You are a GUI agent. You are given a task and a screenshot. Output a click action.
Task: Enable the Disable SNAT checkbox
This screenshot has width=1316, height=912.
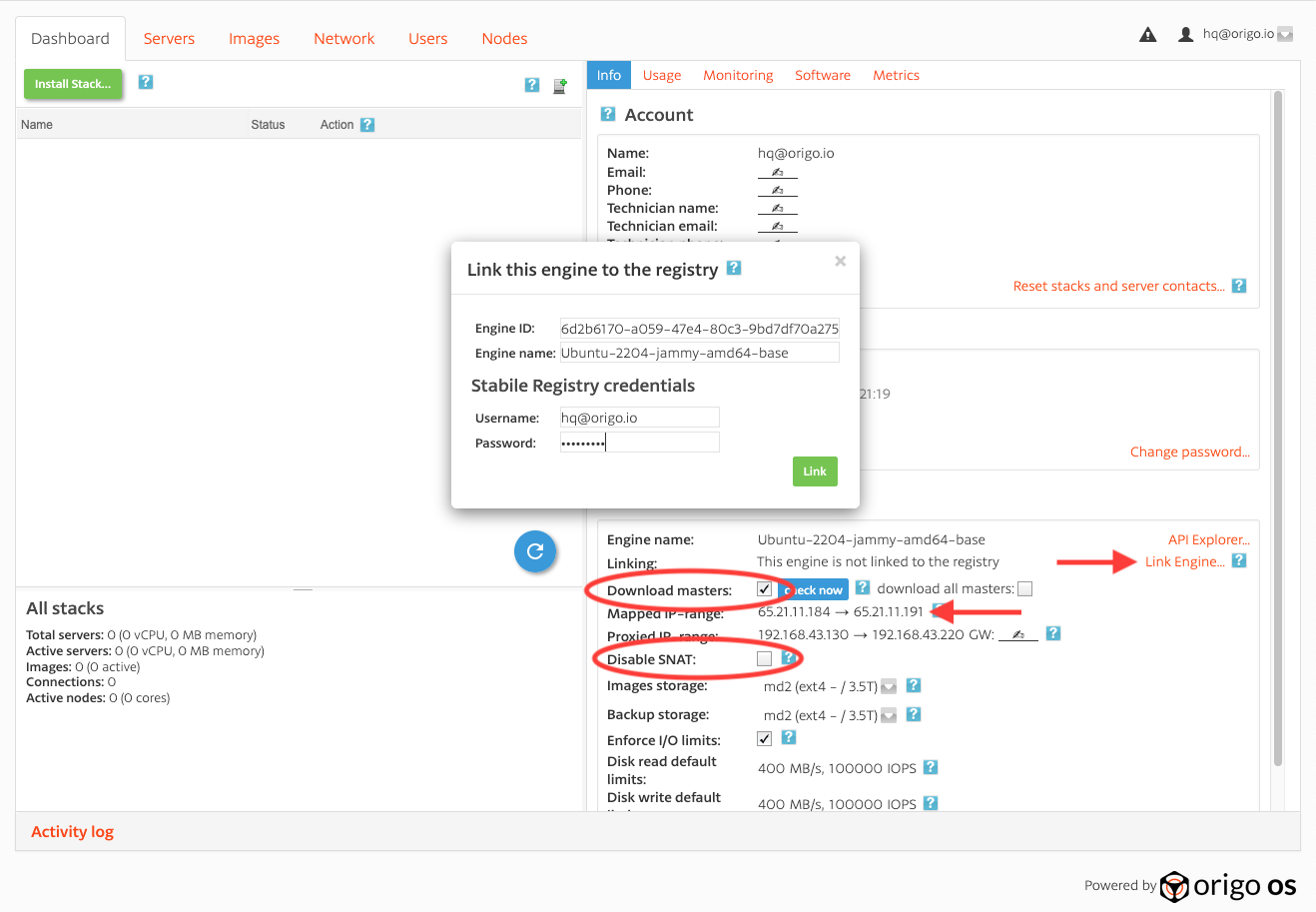click(765, 658)
